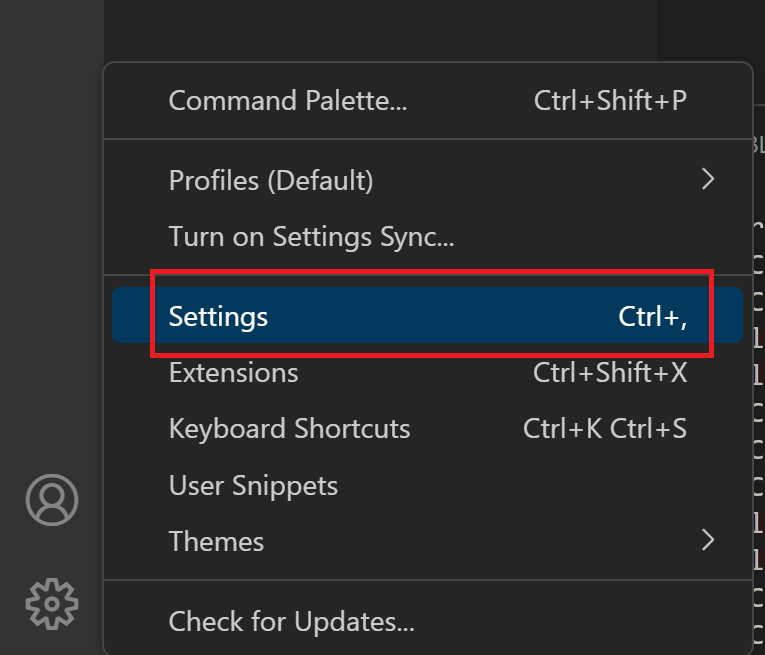Click the editor tab strip above the menu

pos(400,28)
